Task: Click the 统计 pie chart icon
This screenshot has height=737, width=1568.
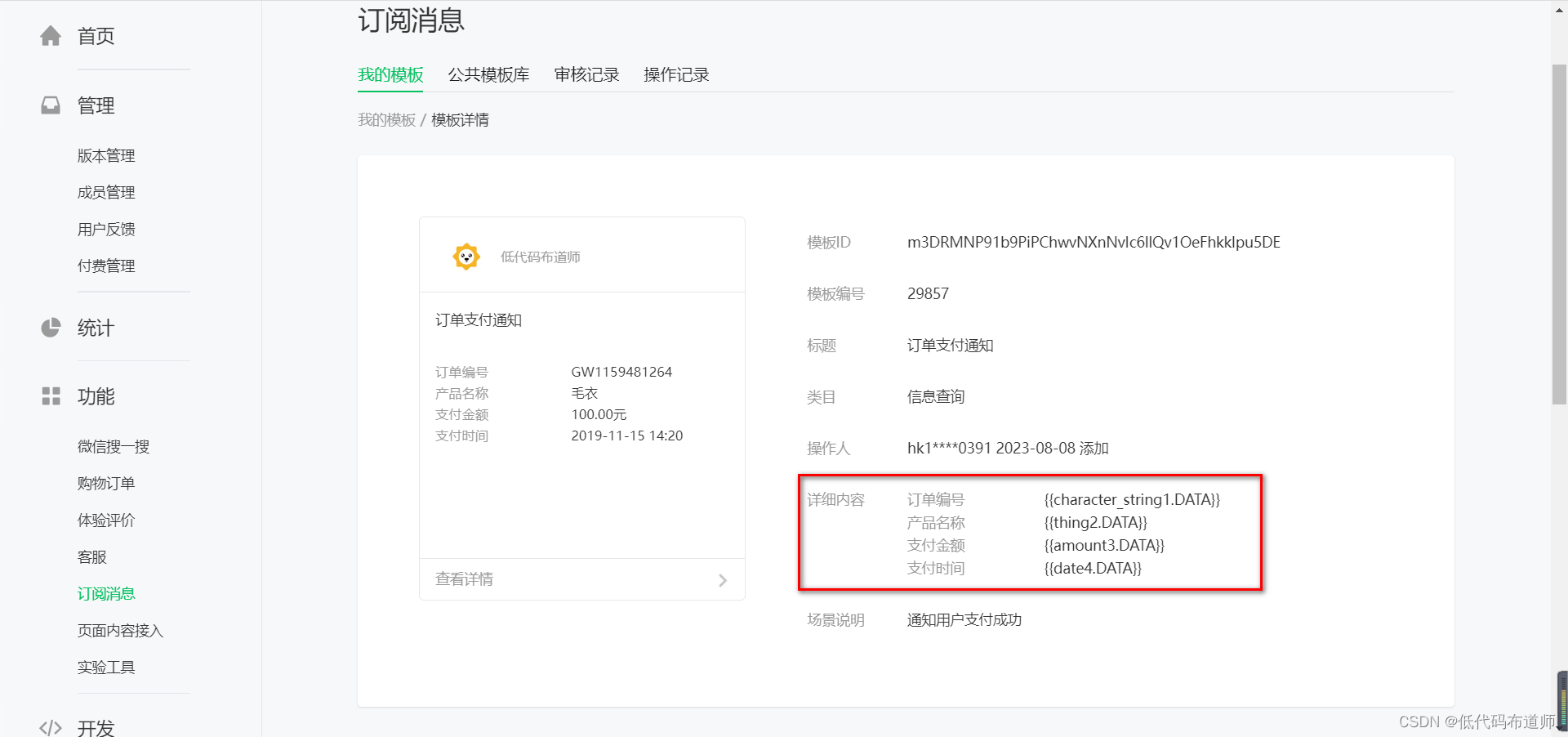Action: (x=51, y=328)
